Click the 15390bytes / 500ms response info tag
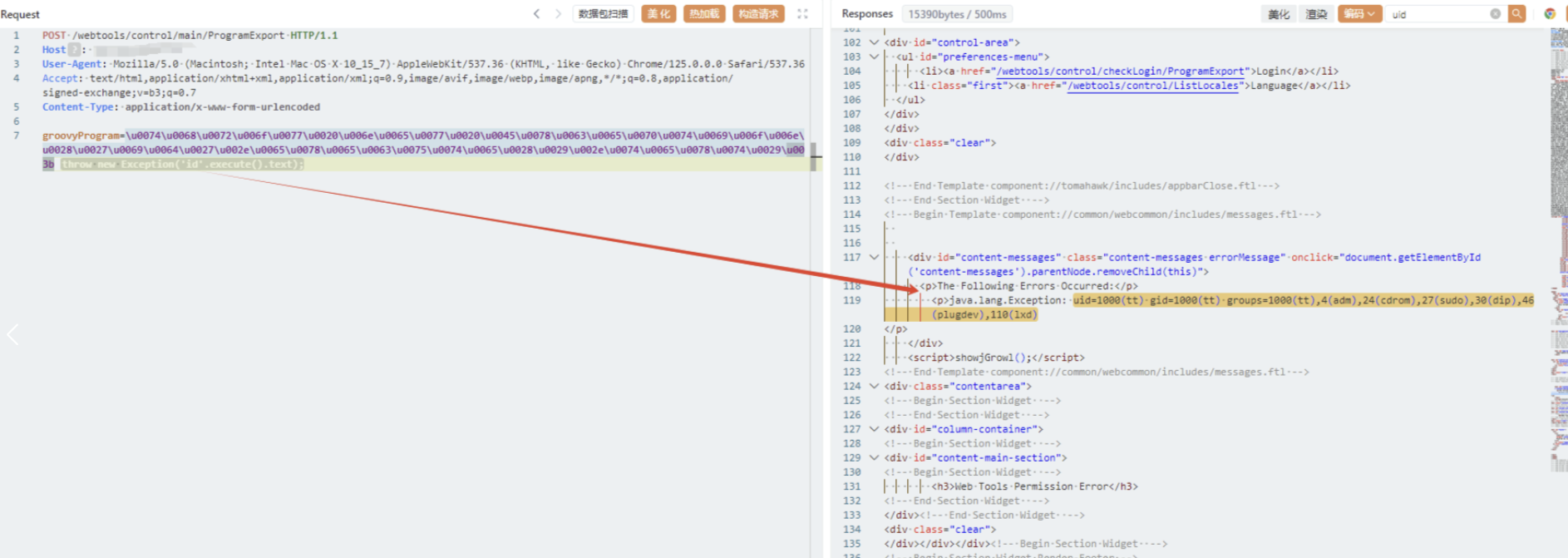Image resolution: width=1568 pixels, height=558 pixels. [x=957, y=14]
